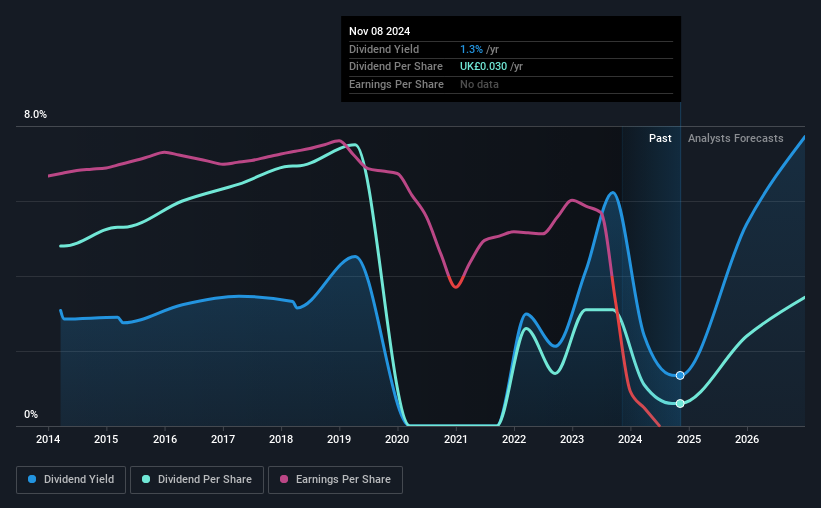This screenshot has height=508, width=821.
Task: Click the 2021 x-axis year label
Action: pos(456,439)
